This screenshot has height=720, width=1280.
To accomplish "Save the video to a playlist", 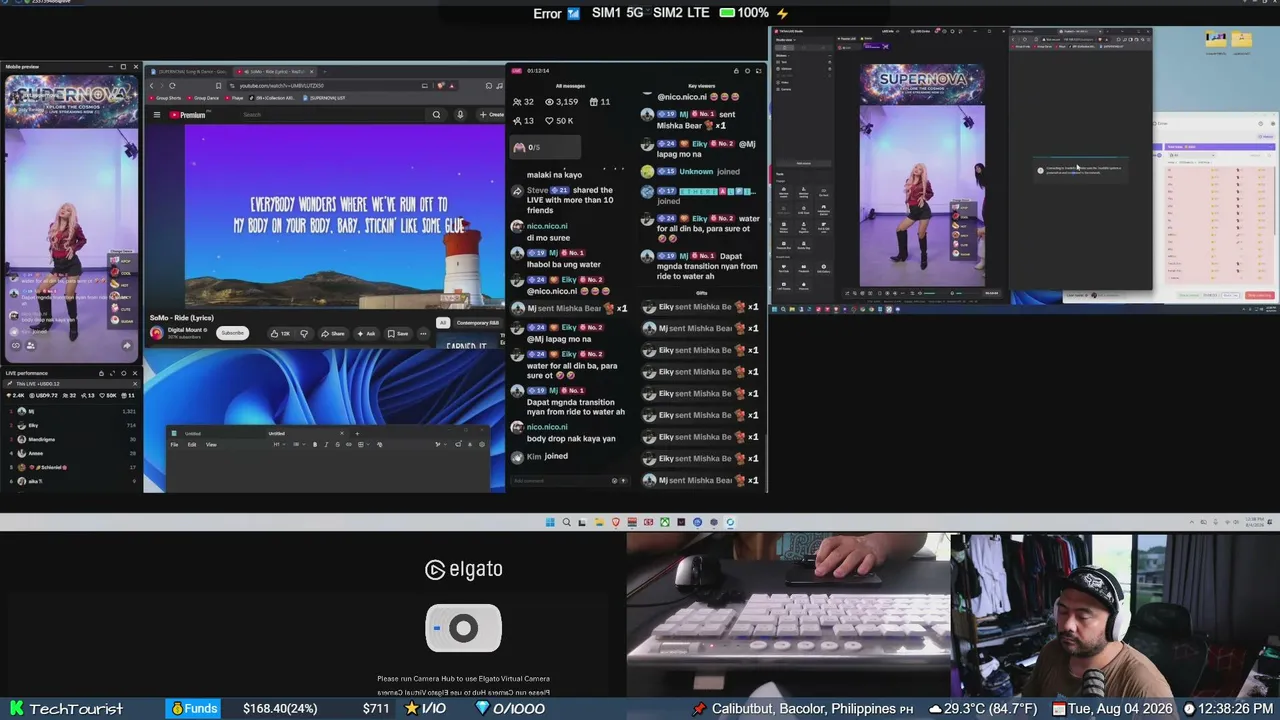I will click(x=398, y=333).
